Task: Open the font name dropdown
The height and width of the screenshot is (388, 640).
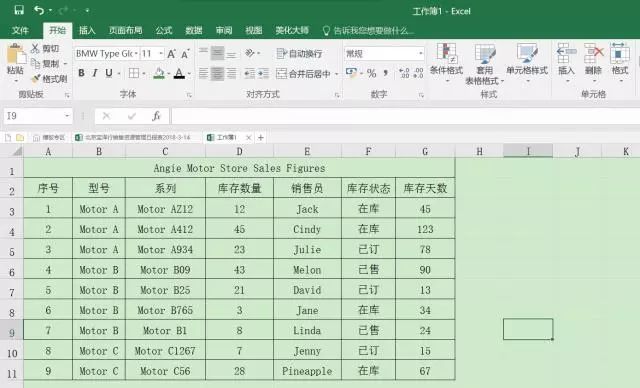Action: [136, 54]
